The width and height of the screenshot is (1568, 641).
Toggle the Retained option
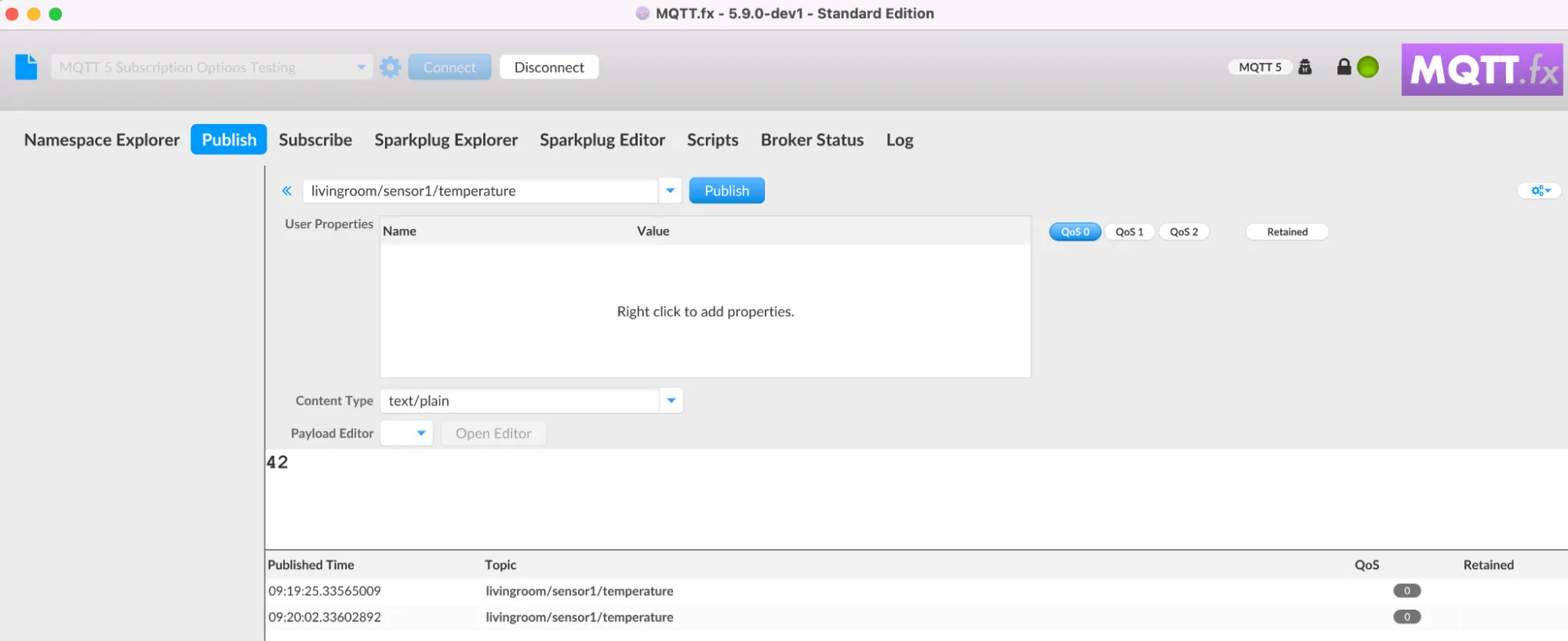coord(1287,231)
